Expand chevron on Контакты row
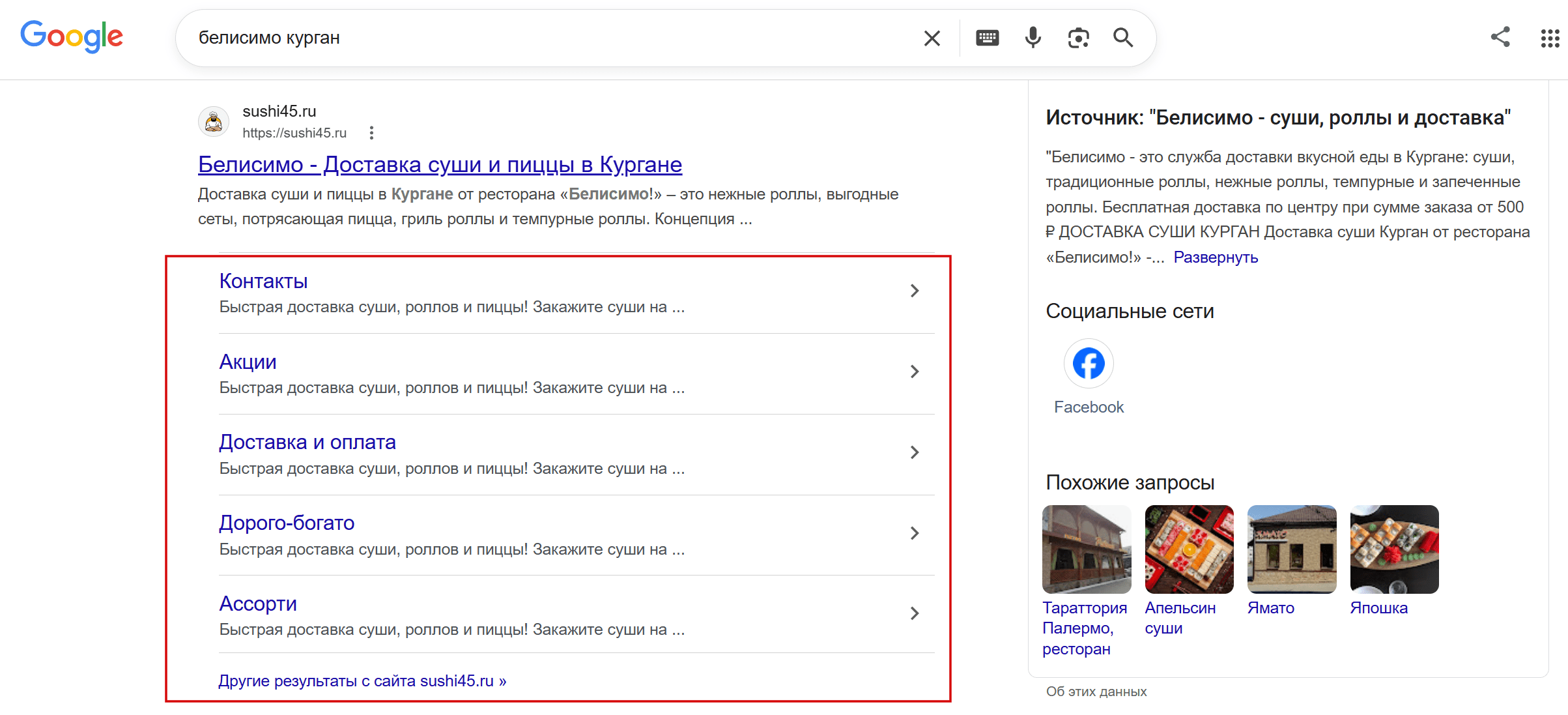 pyautogui.click(x=915, y=291)
